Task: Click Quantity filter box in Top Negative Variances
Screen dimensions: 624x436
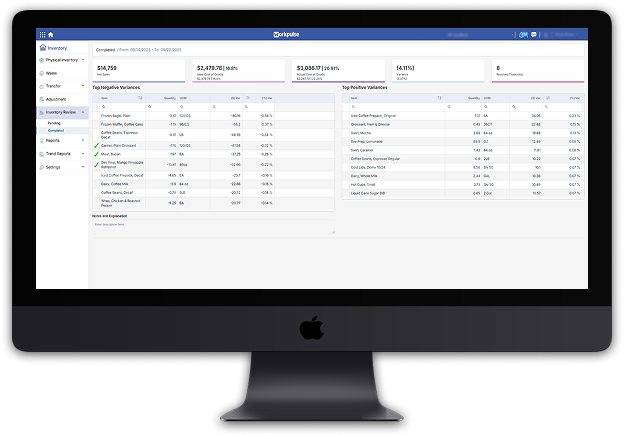Action: [x=162, y=107]
